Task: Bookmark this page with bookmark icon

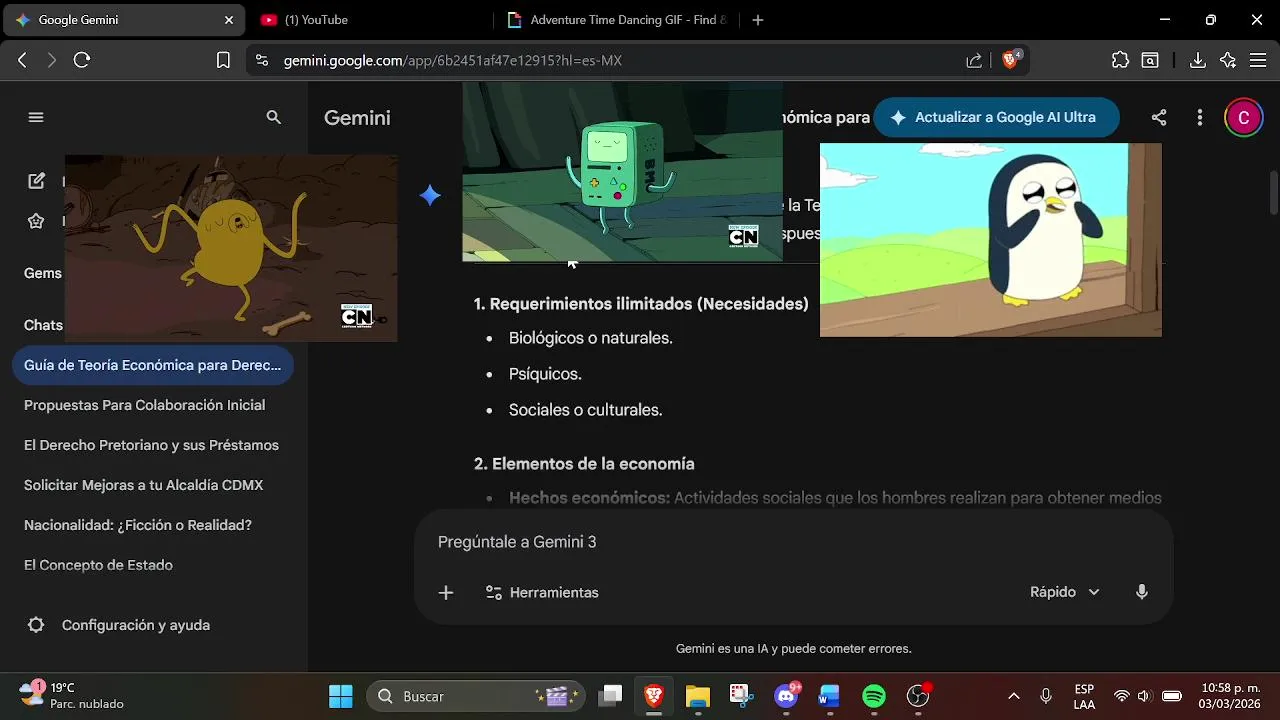Action: click(223, 60)
